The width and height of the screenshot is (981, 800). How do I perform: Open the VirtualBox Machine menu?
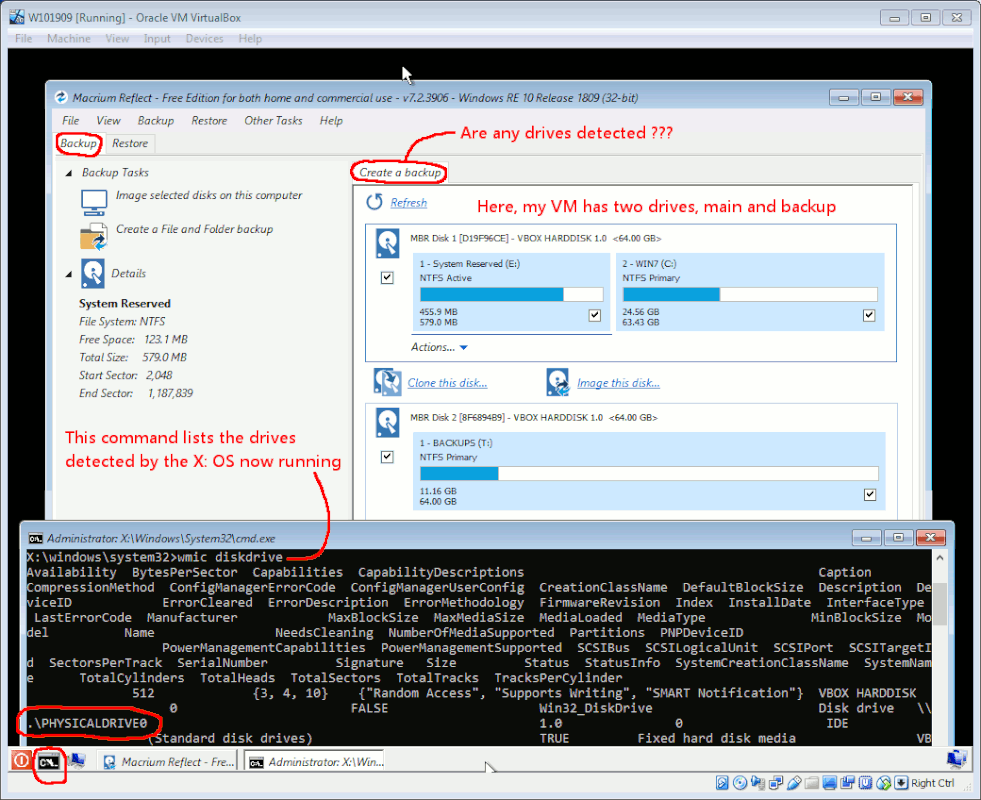point(69,39)
